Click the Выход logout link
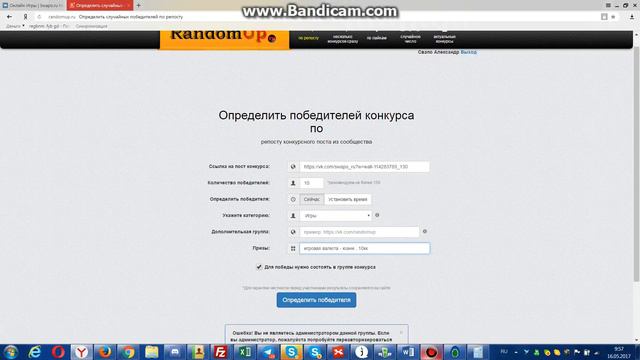 [469, 52]
